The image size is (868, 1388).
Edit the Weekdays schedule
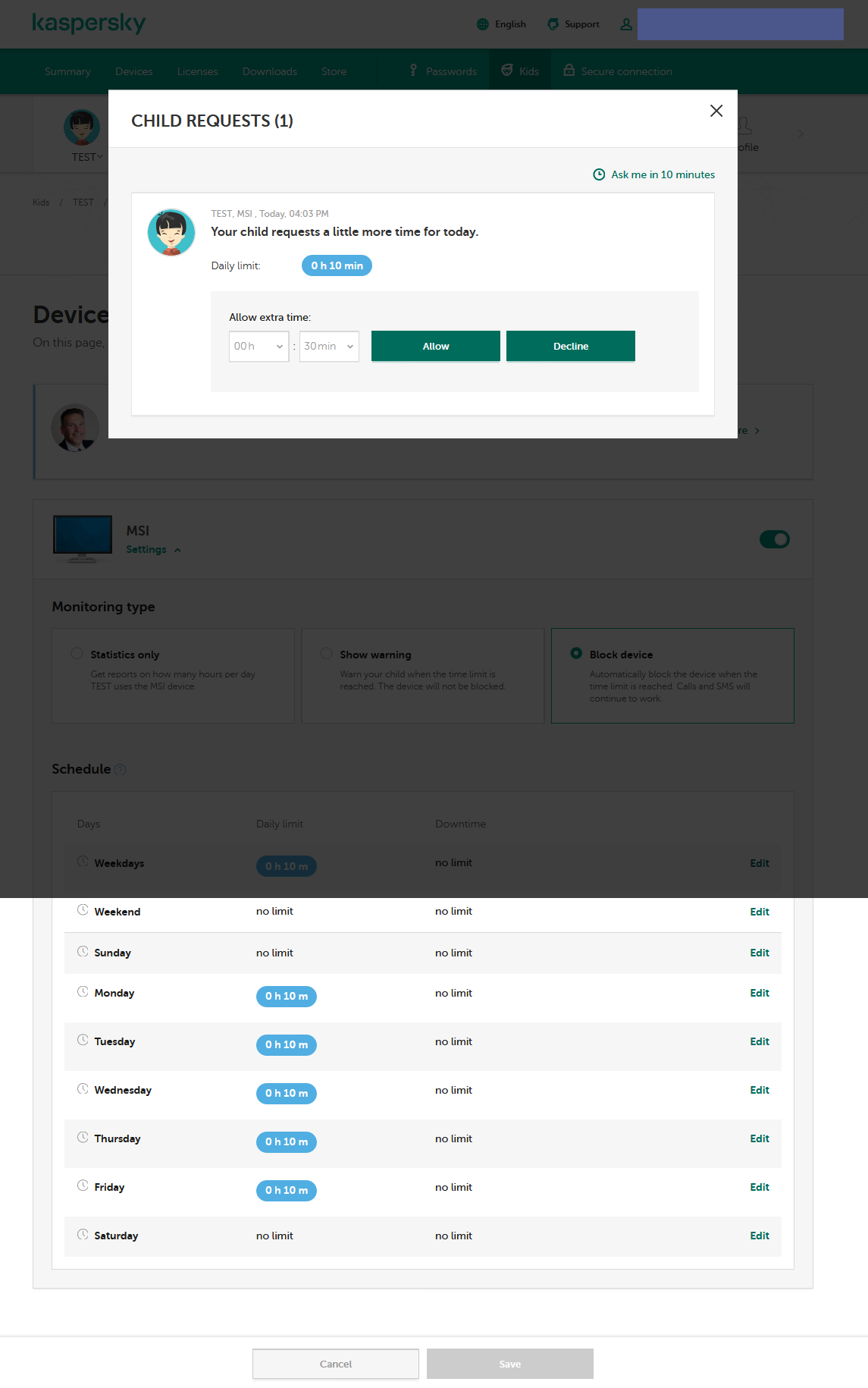point(760,863)
